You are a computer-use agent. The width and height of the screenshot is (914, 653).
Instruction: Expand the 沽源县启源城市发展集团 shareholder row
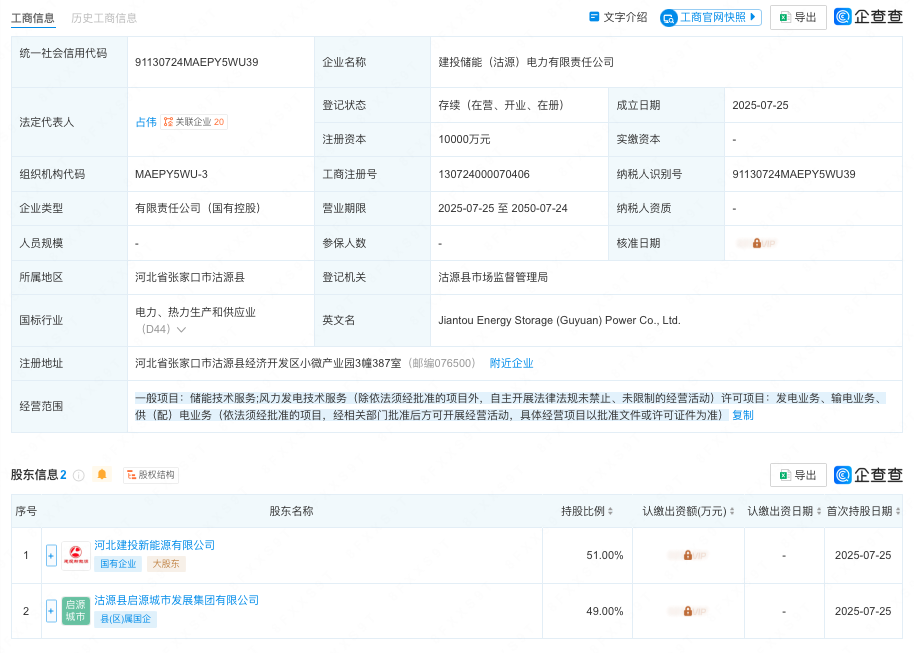(51, 611)
